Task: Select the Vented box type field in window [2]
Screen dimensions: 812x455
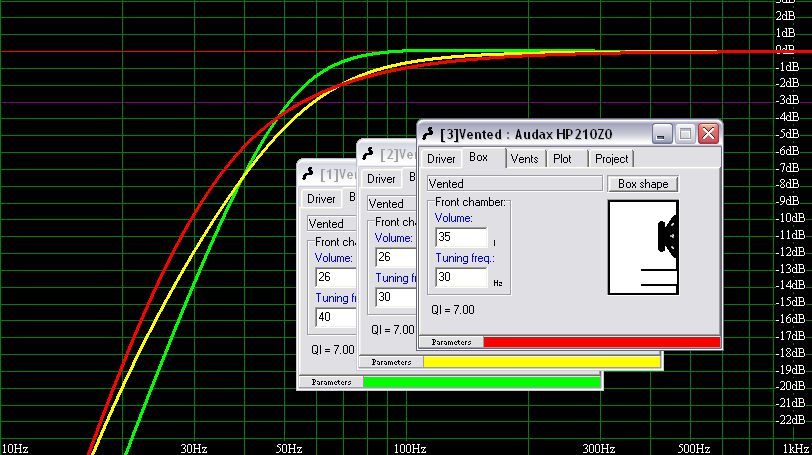Action: click(392, 203)
